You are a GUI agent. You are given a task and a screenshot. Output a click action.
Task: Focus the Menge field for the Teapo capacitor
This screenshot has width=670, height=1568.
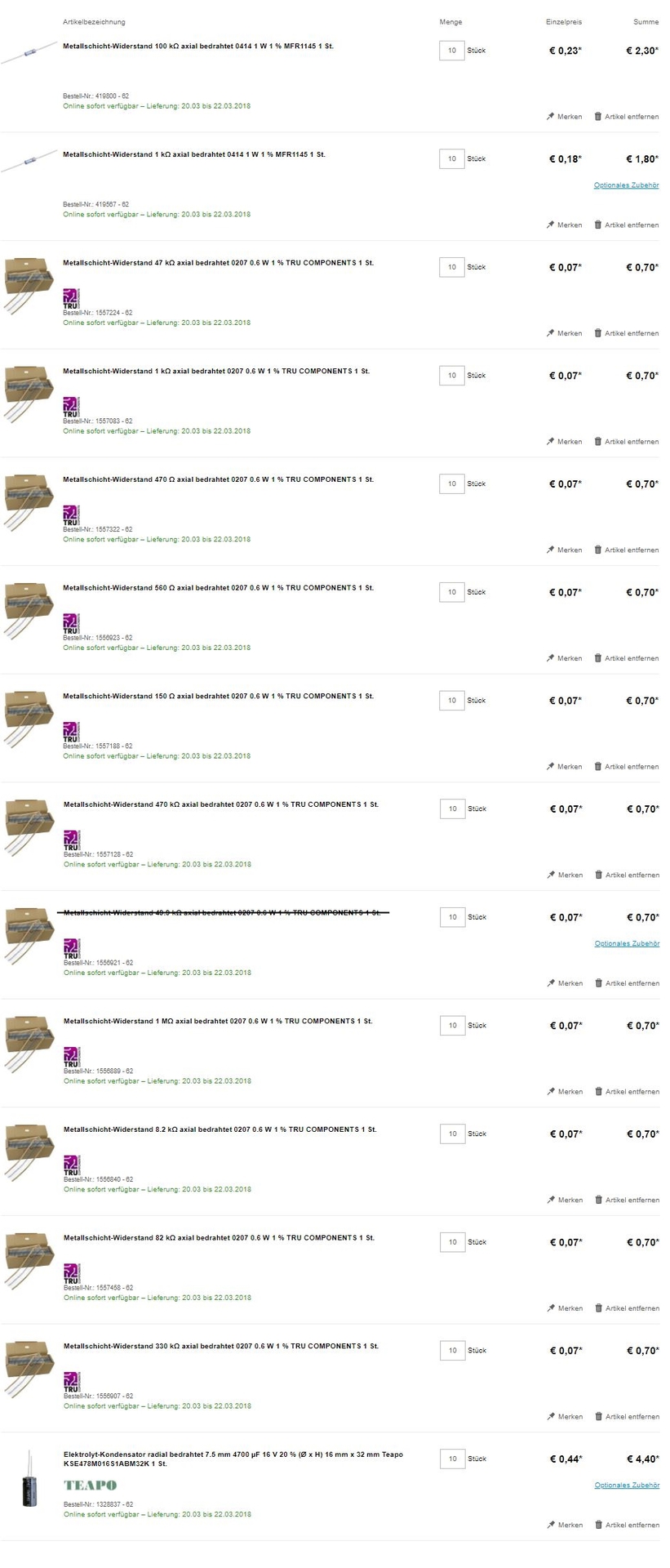pos(452,1459)
